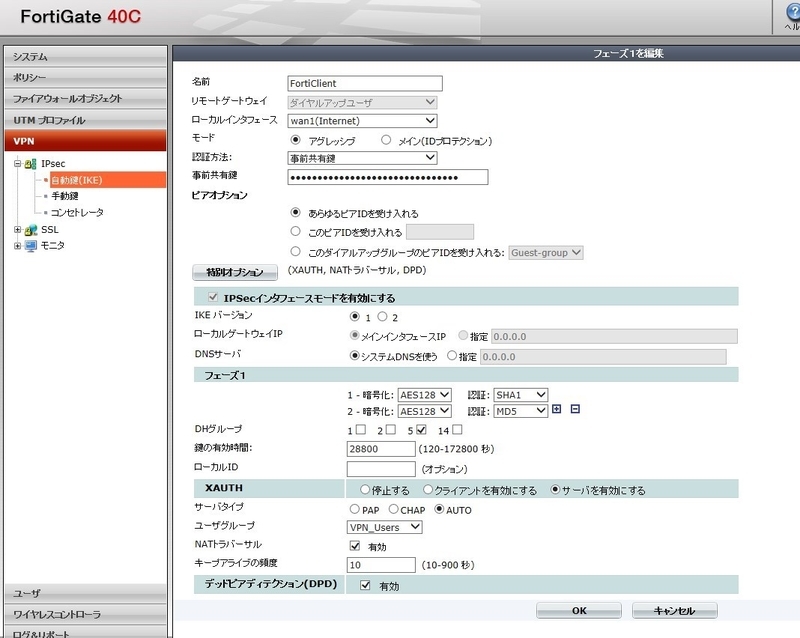This screenshot has width=800, height=638.
Task: Open proposal 1 暗号化 AES128 dropdown
Action: coord(424,395)
